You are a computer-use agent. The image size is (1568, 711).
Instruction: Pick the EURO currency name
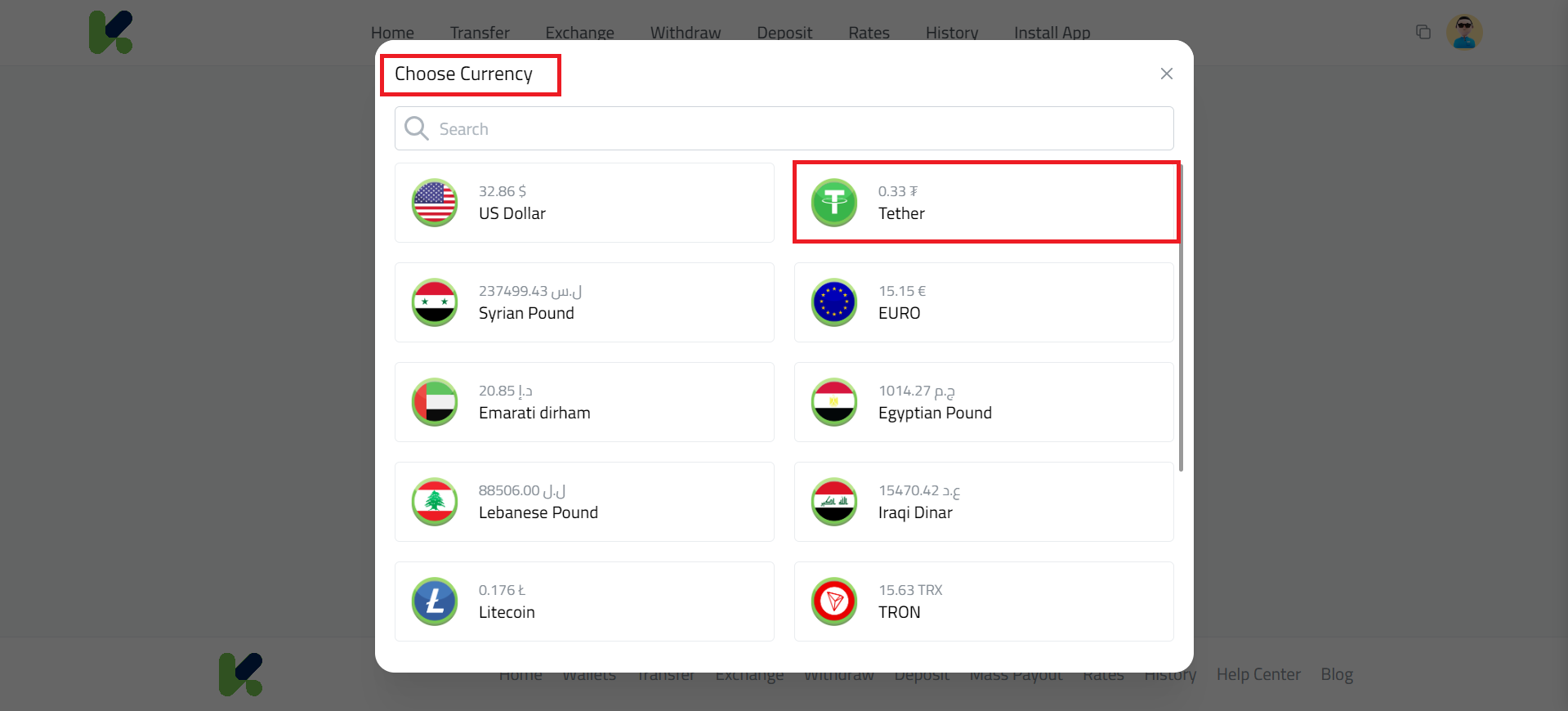click(900, 313)
